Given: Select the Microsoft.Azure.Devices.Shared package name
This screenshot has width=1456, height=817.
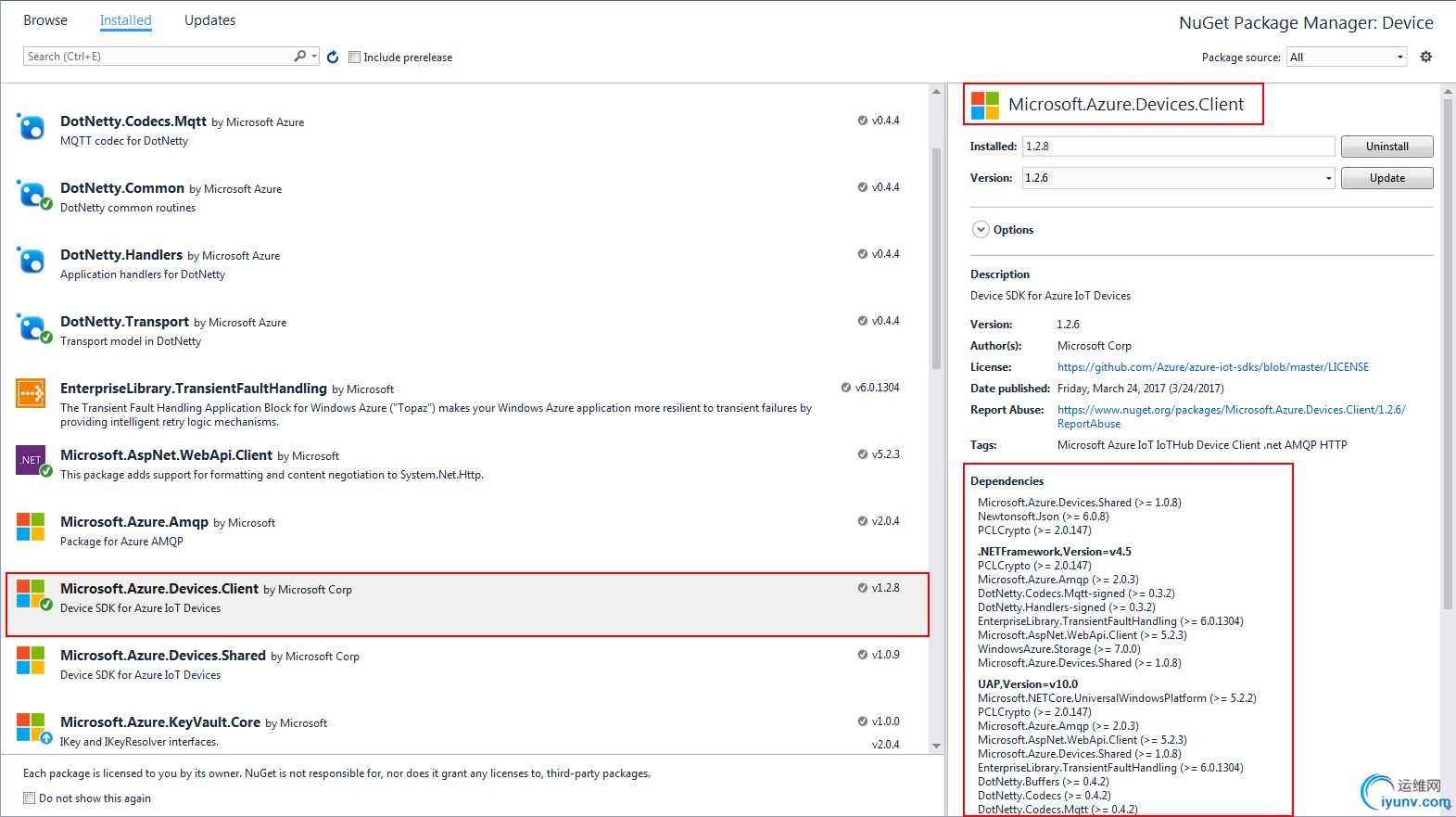Looking at the screenshot, I should click(163, 656).
